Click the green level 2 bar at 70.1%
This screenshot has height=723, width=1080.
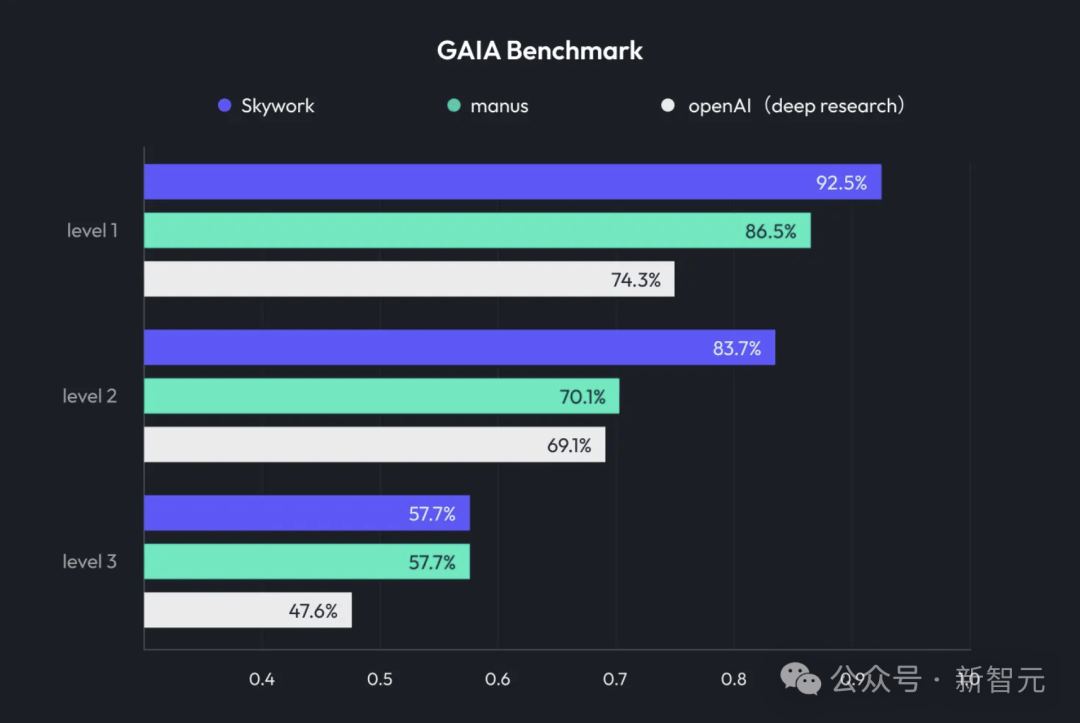pyautogui.click(x=381, y=396)
